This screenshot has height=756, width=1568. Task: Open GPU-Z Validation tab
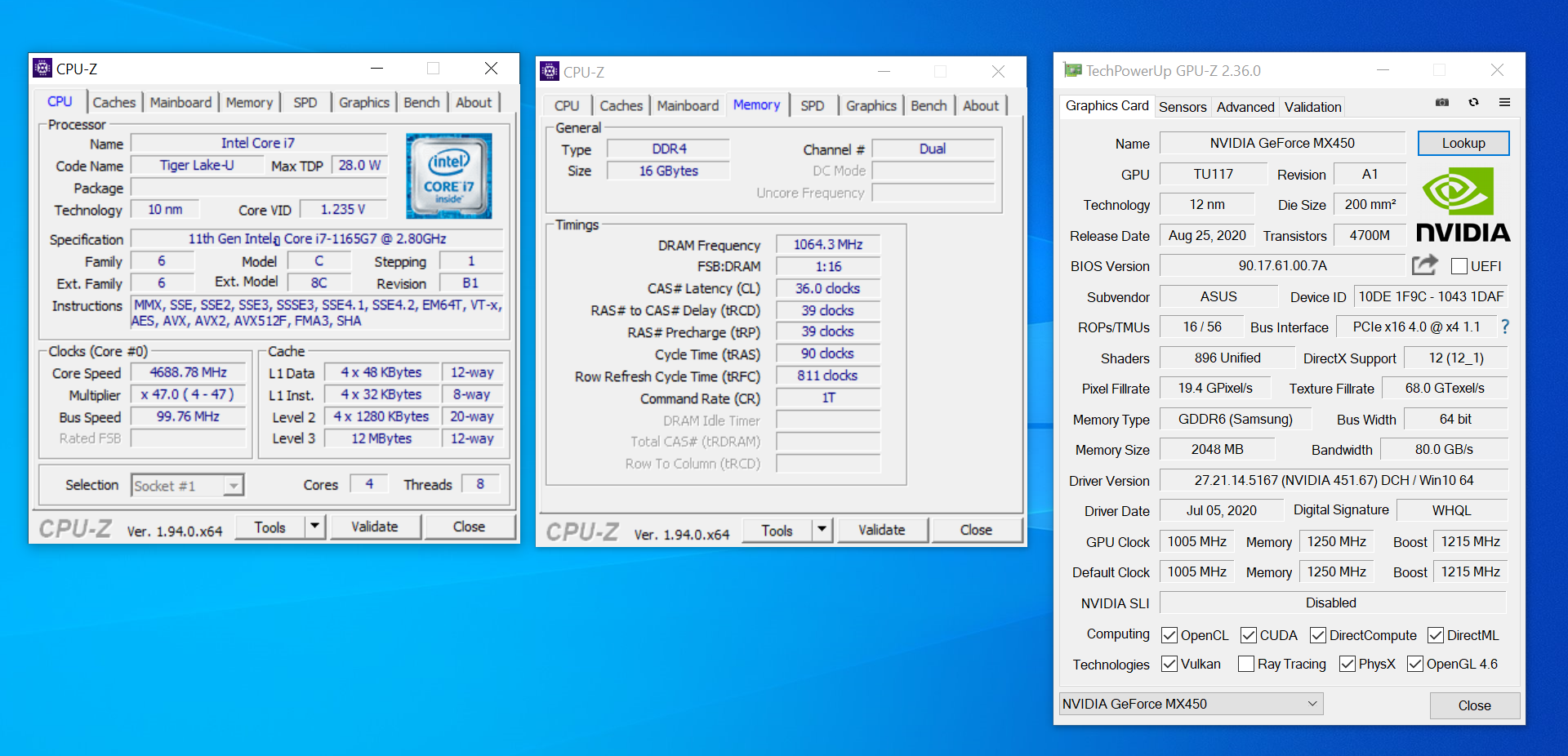click(x=1312, y=107)
